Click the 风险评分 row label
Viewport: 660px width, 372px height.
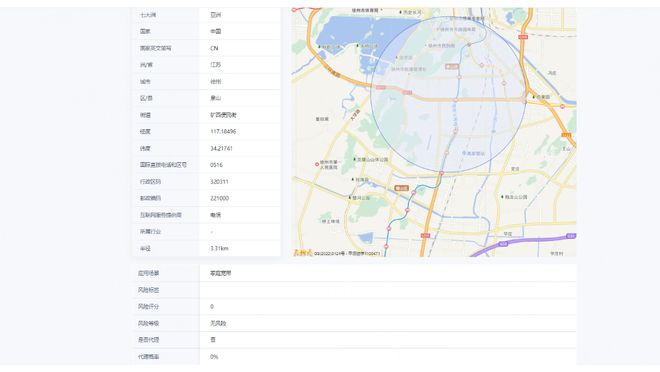149,306
